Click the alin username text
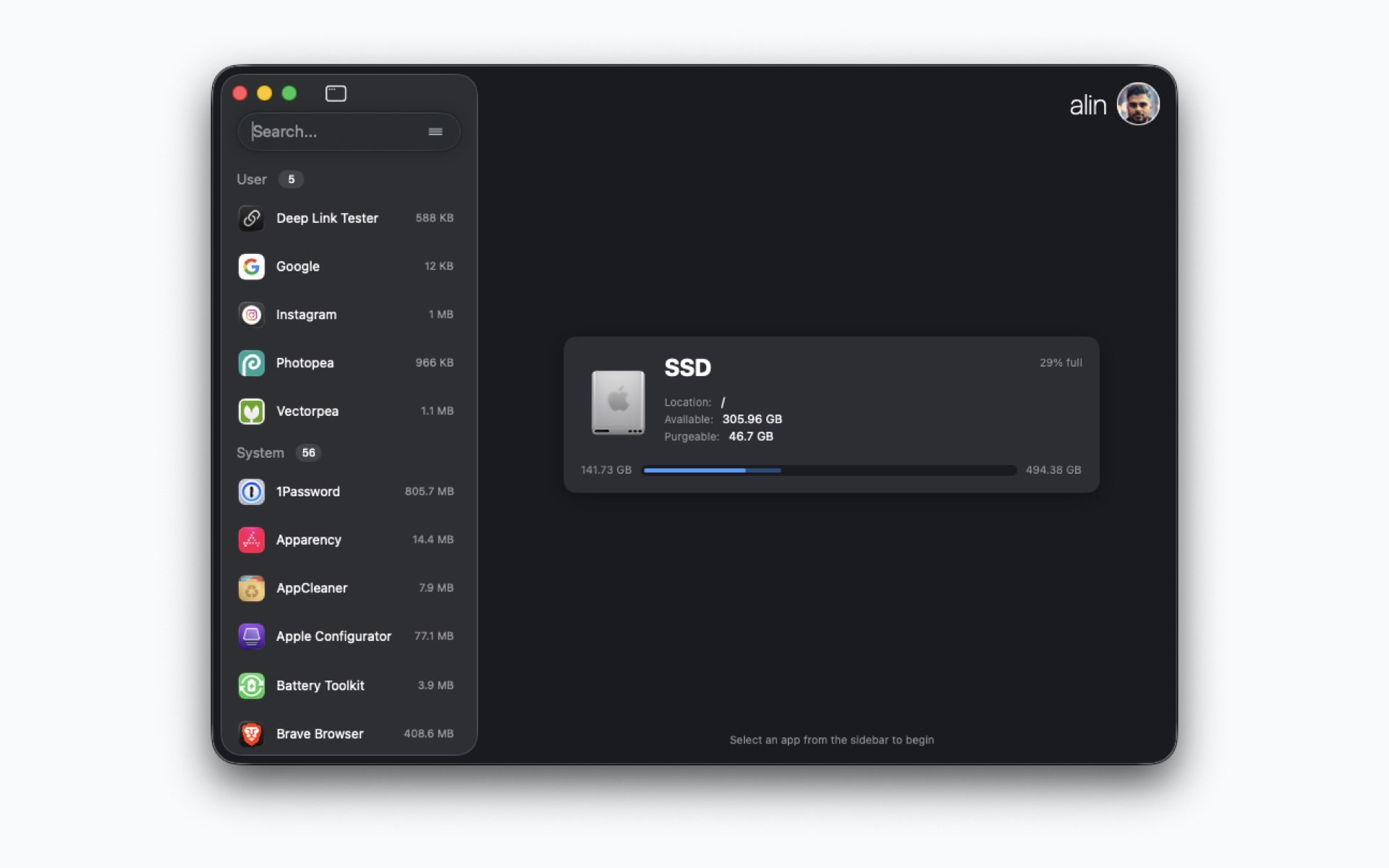1389x868 pixels. click(1088, 106)
